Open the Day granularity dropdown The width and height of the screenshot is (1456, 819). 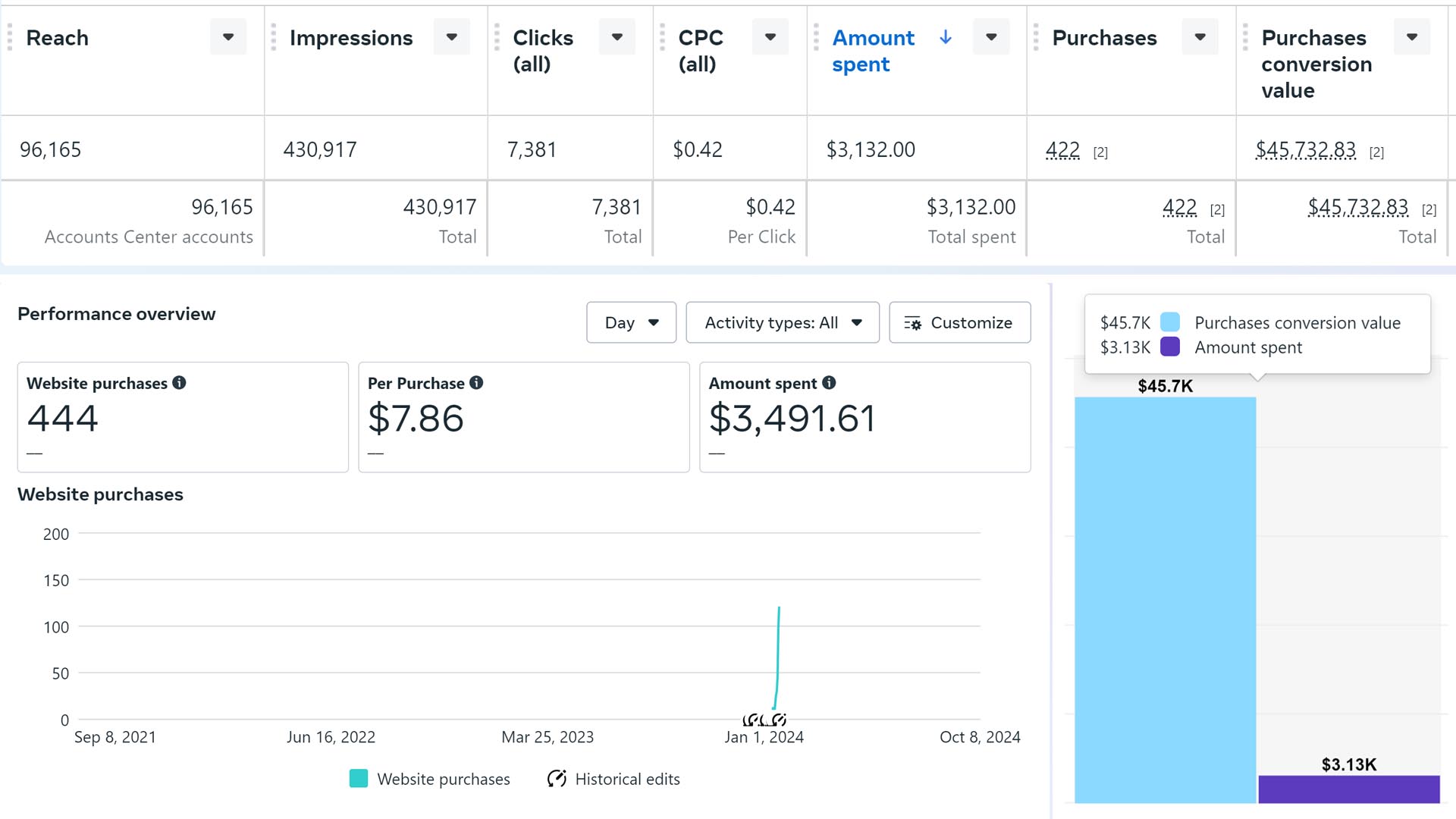[631, 322]
